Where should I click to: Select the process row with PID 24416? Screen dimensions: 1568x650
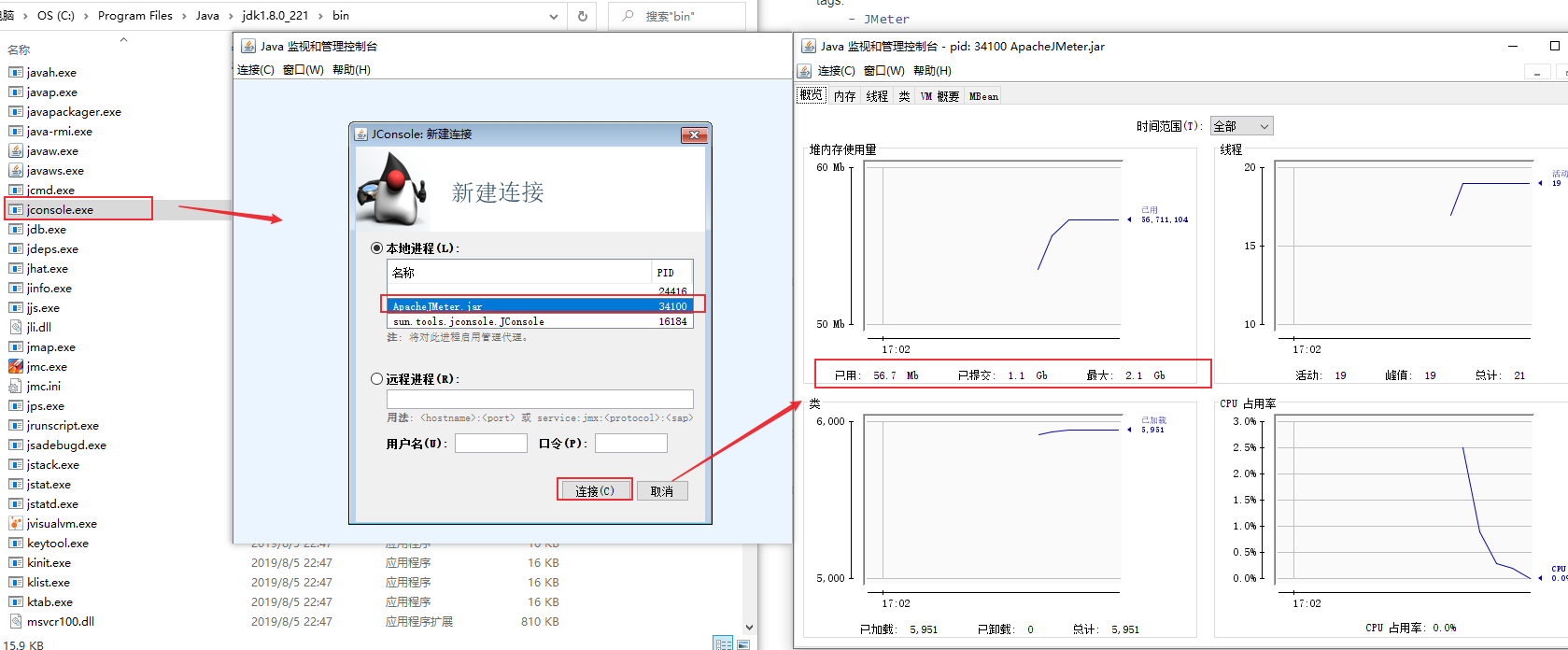coord(540,290)
